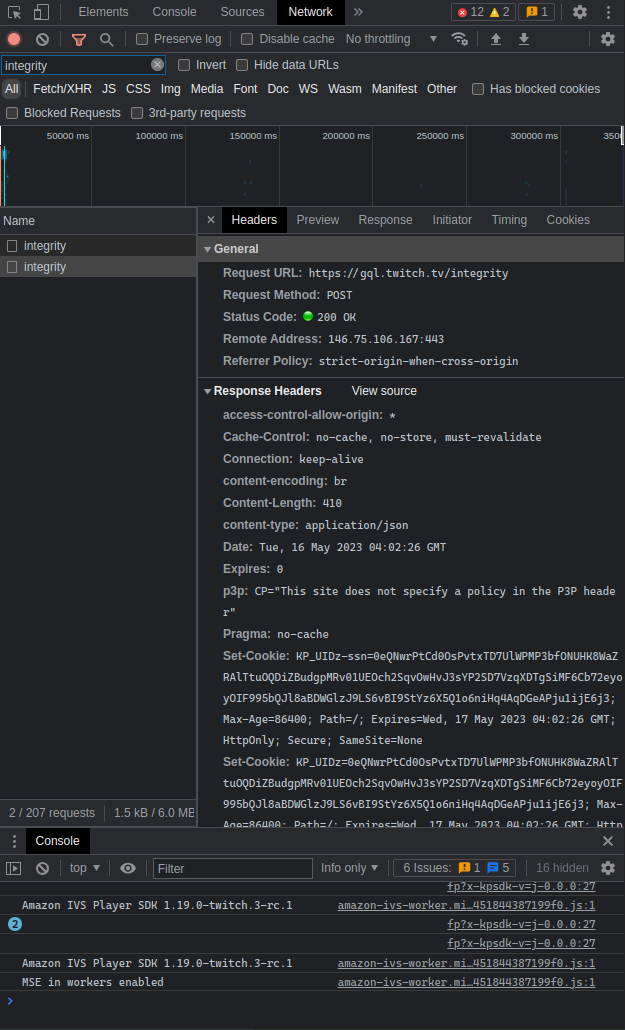Image resolution: width=625 pixels, height=1030 pixels.
Task: Select the Request URL value gql.twitch.tv/integrity
Action: point(408,273)
